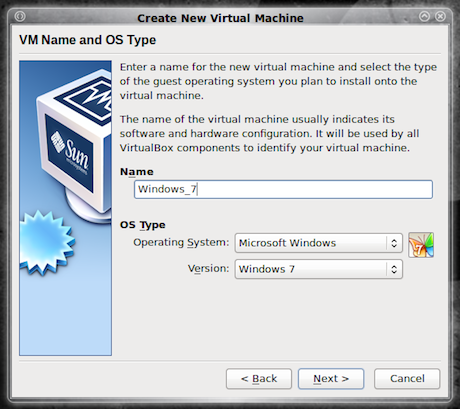
Task: Focus the Name text field containing Windows_7
Action: (283, 189)
